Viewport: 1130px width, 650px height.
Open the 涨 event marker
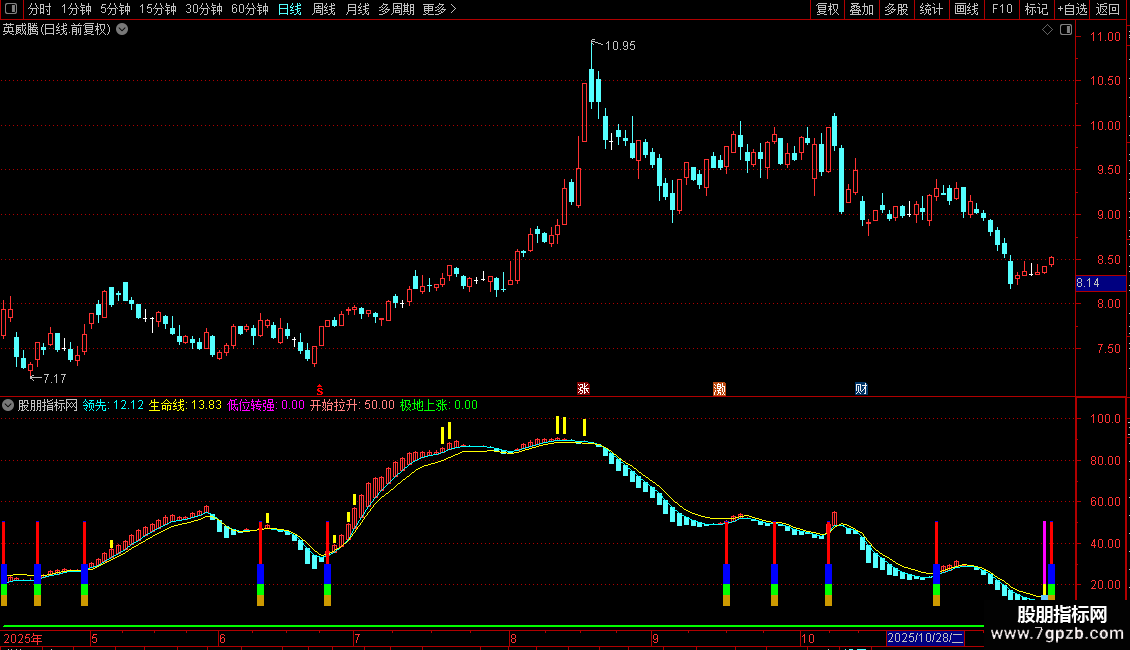coord(584,389)
